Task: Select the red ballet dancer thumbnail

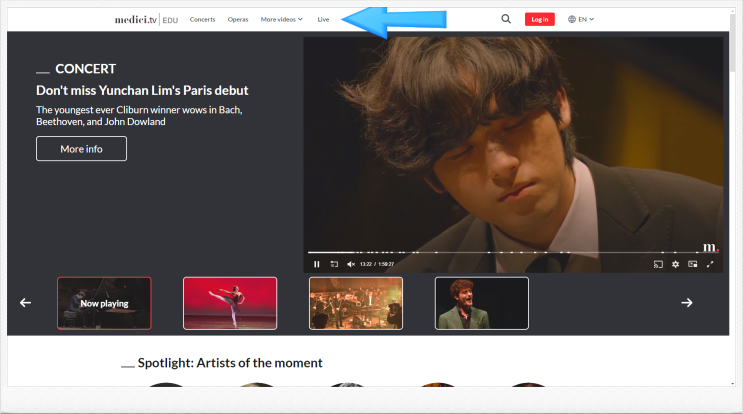Action: [230, 303]
